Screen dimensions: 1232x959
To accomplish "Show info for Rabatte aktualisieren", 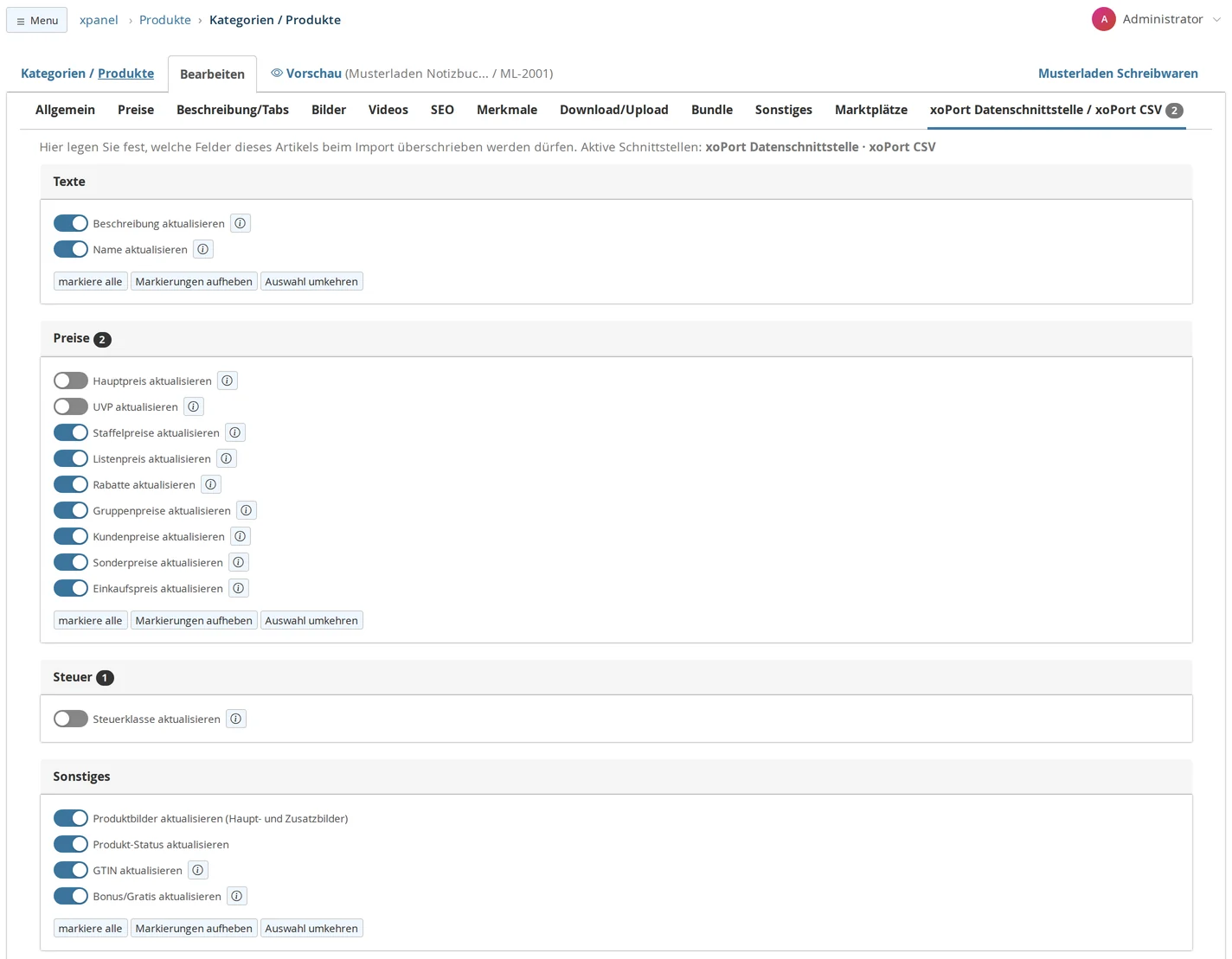I will coord(211,484).
